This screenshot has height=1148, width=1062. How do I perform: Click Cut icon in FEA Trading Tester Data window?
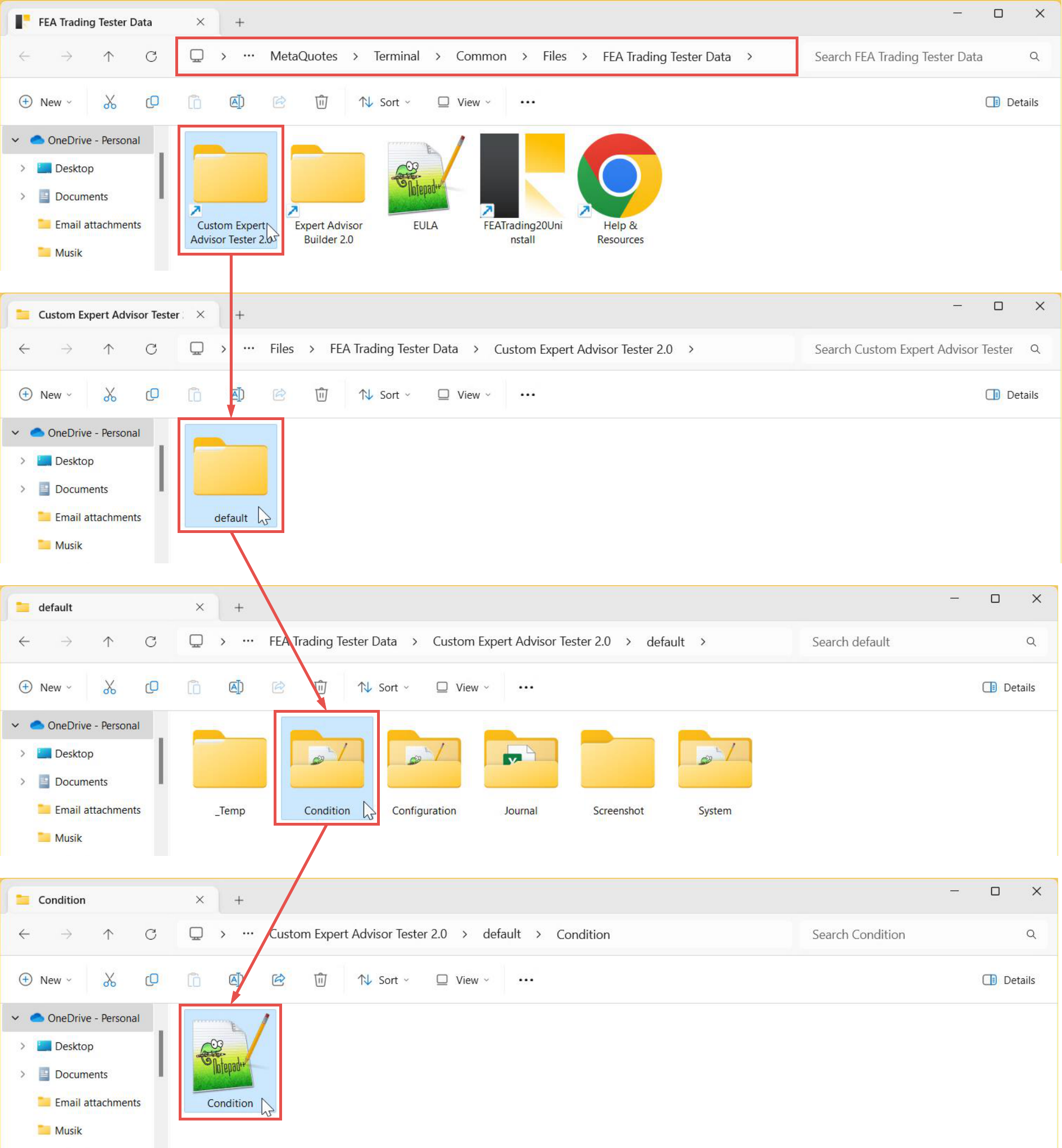(x=110, y=102)
